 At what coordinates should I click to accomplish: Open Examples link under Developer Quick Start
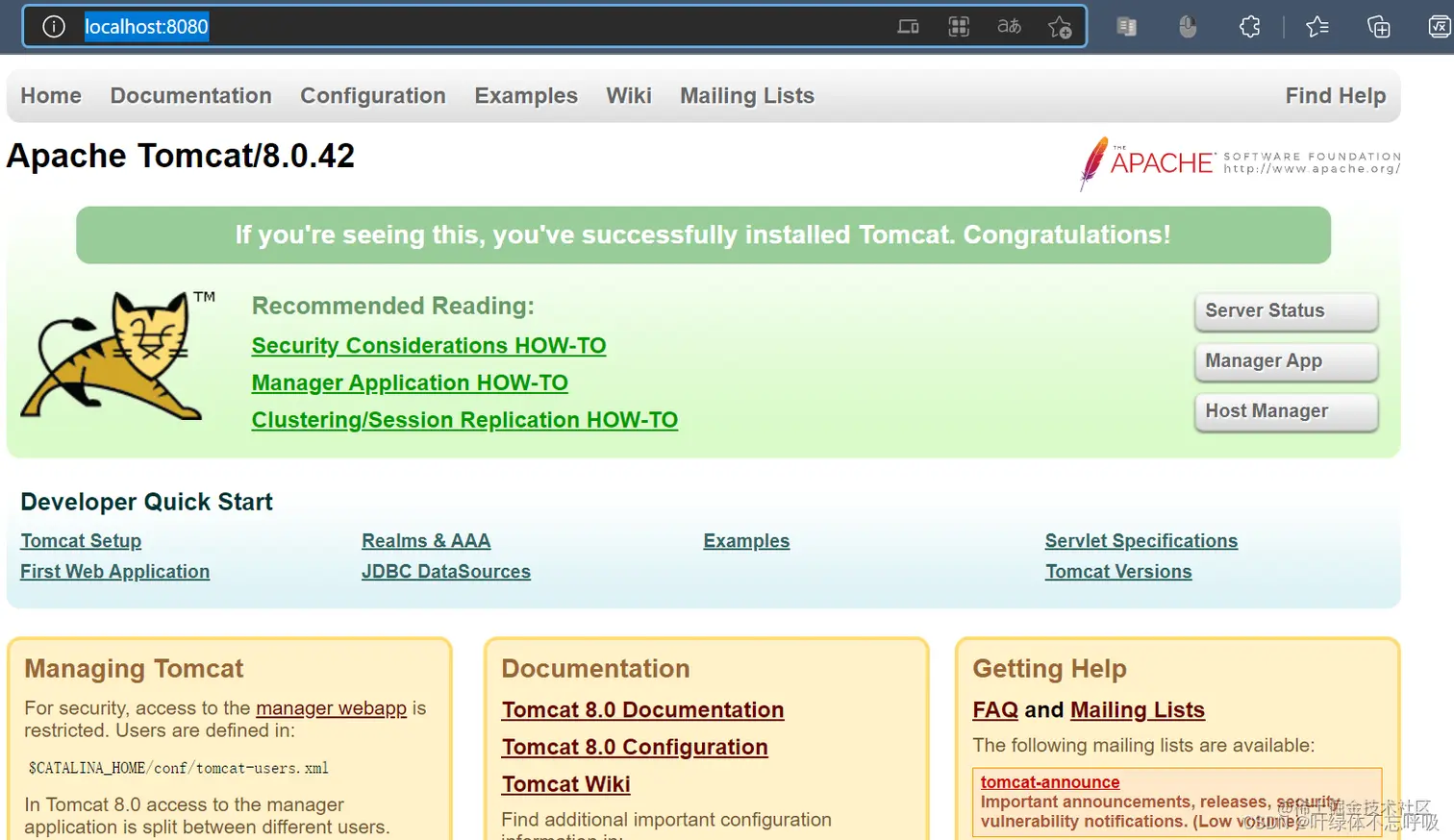746,541
